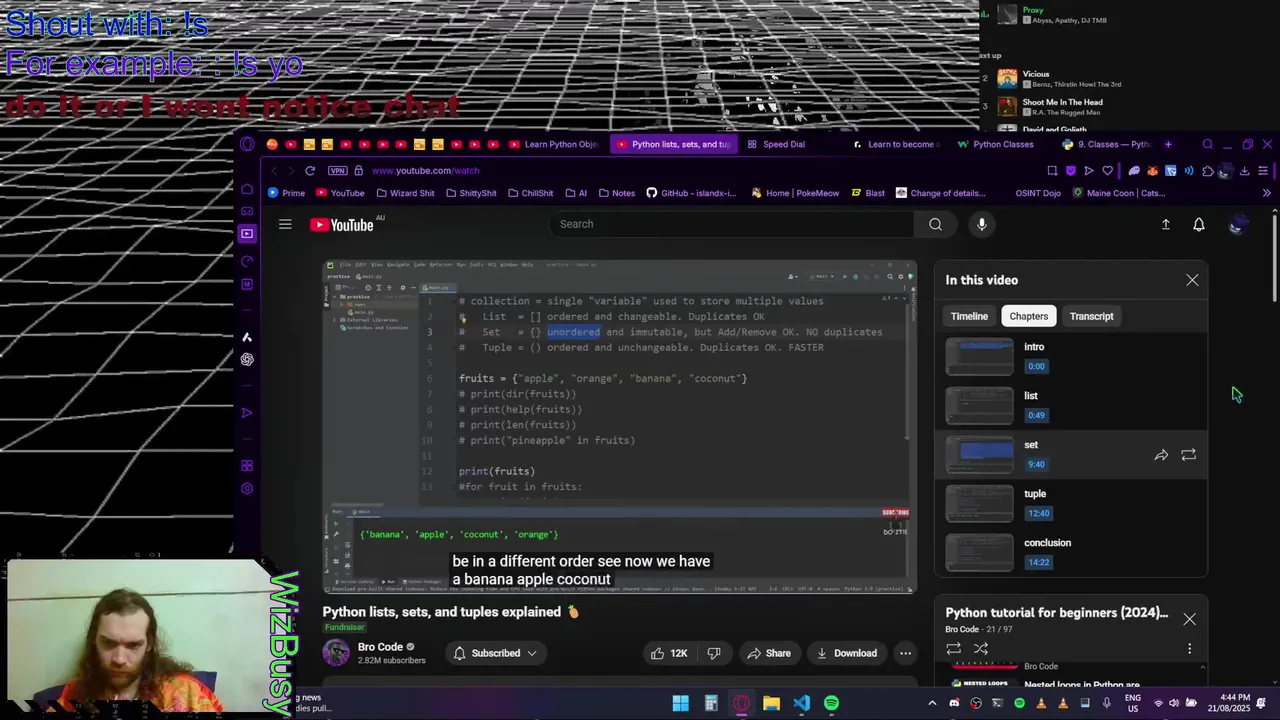Image resolution: width=1280 pixels, height=720 pixels.
Task: Open the Prime bookmark
Action: 286,193
